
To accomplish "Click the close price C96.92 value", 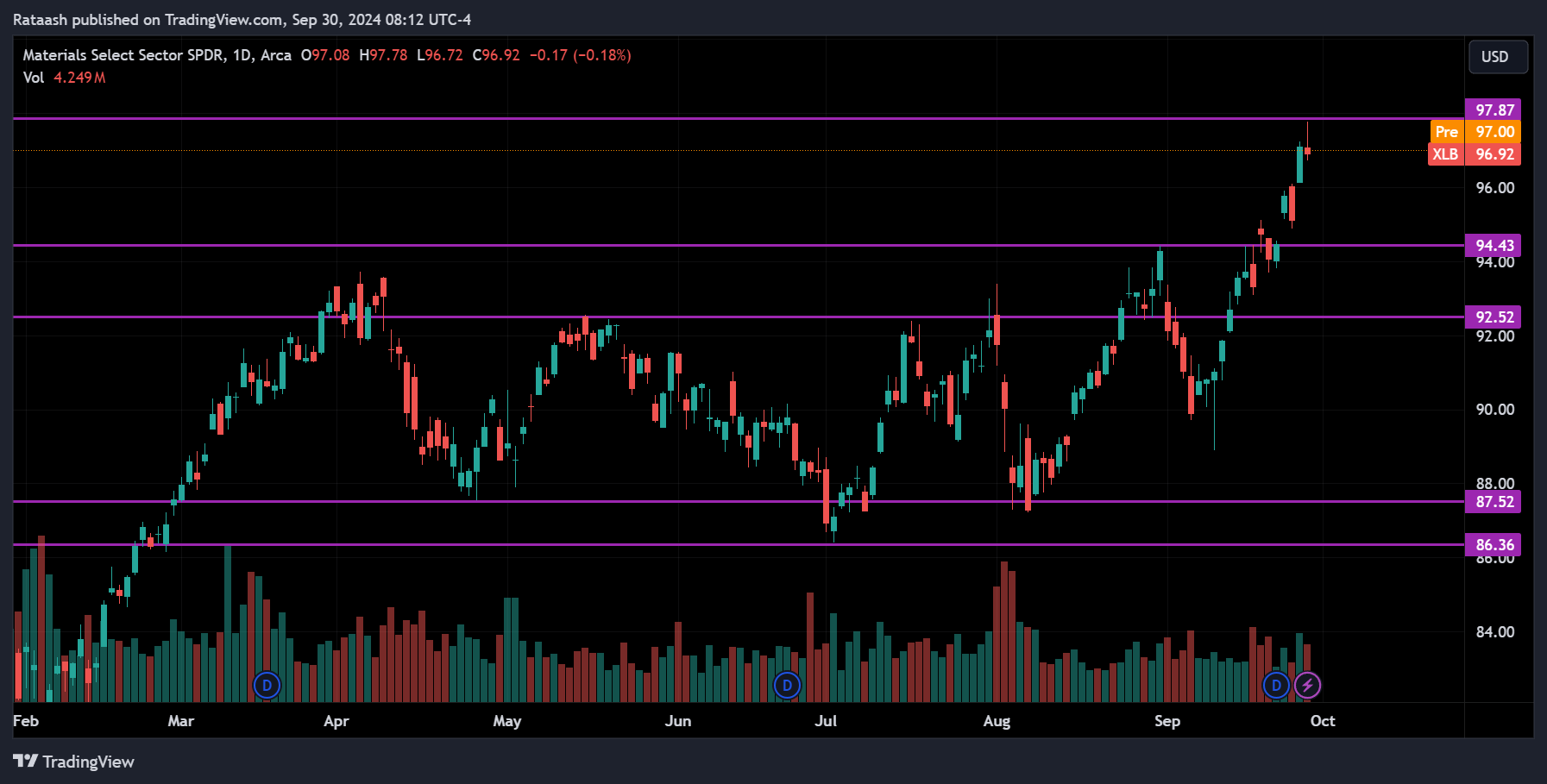I will tap(496, 55).
